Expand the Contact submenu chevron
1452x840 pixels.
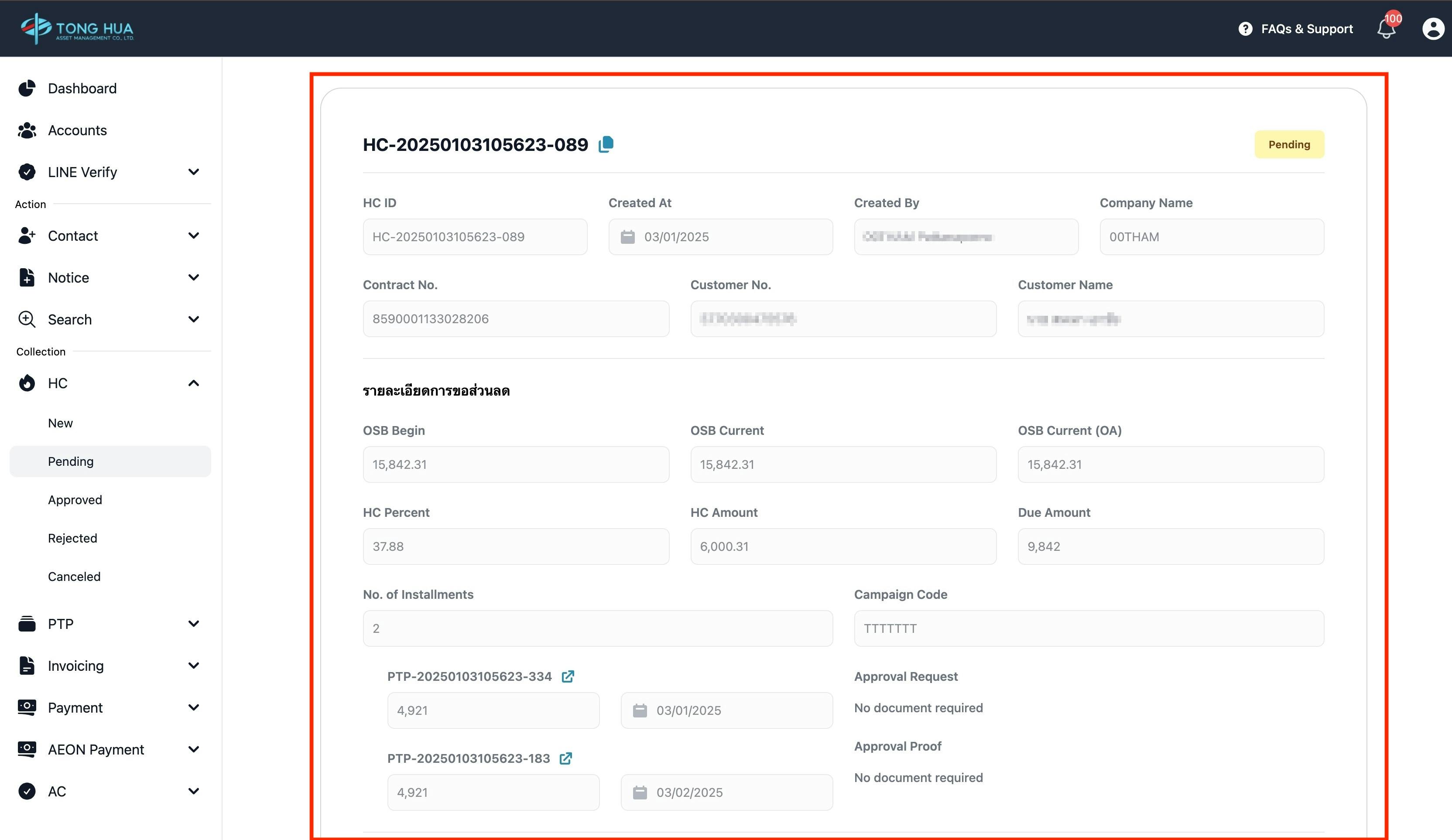point(194,236)
